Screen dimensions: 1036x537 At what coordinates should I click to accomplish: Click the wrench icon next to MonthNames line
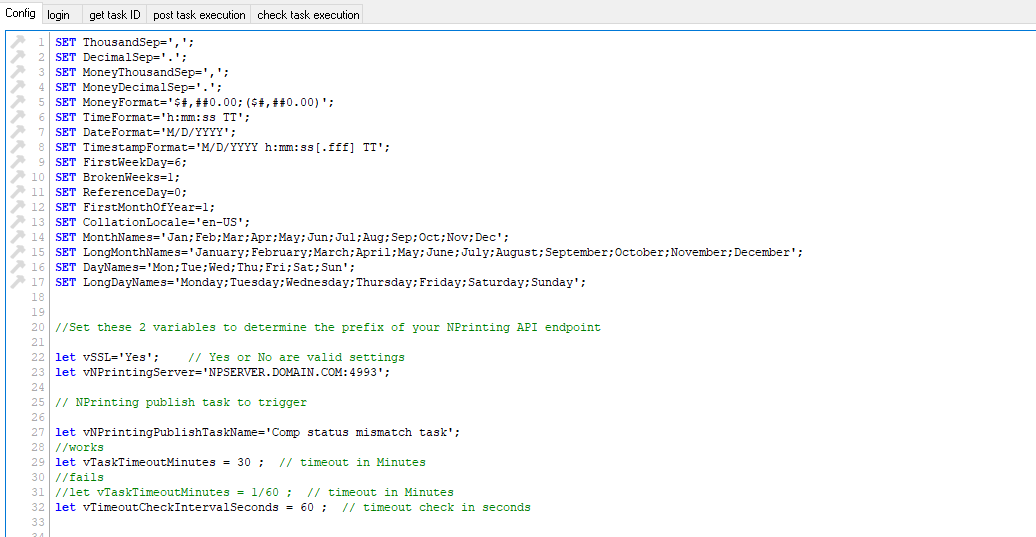tap(17, 237)
